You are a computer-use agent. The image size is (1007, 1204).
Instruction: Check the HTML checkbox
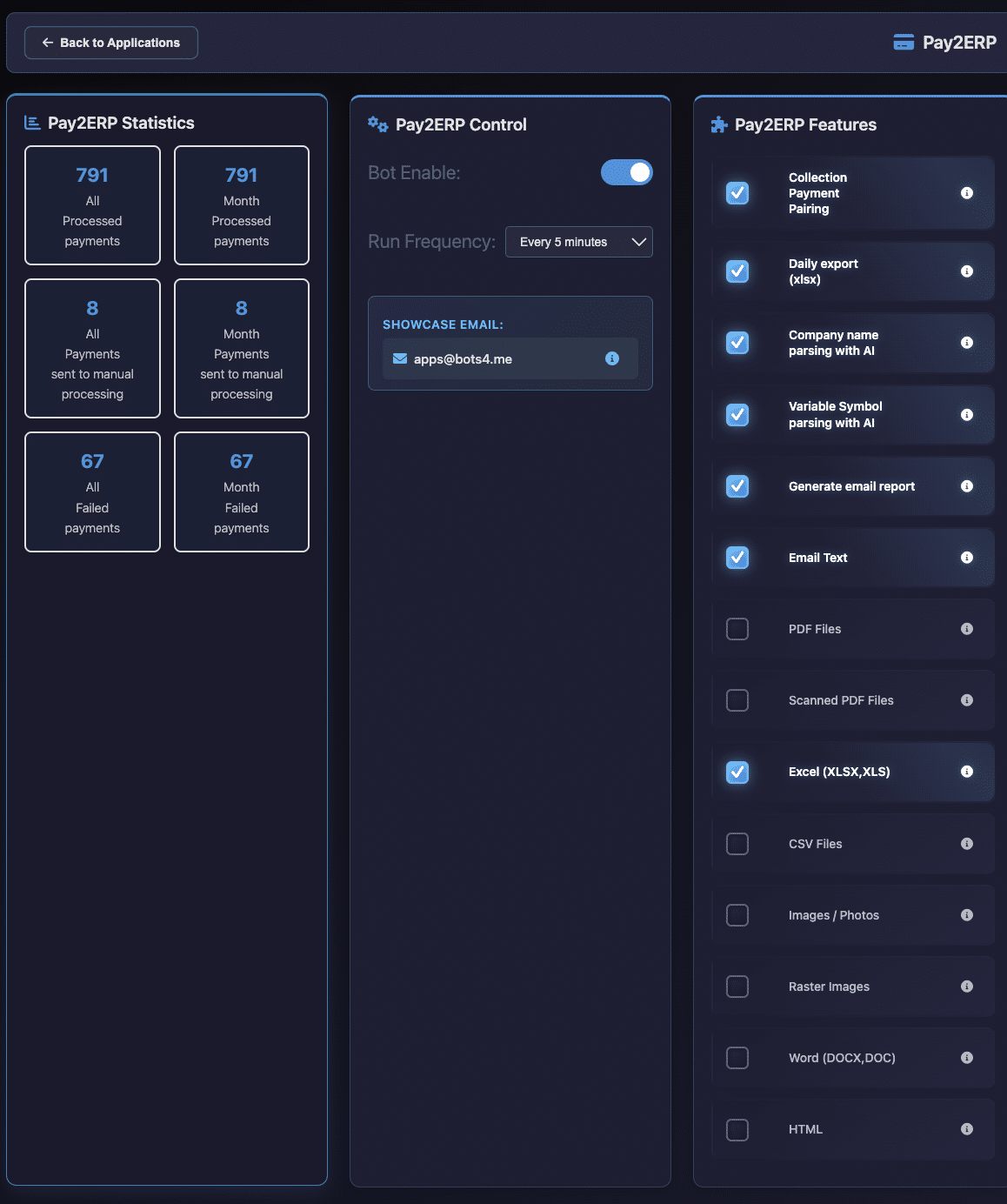pyautogui.click(x=737, y=1129)
